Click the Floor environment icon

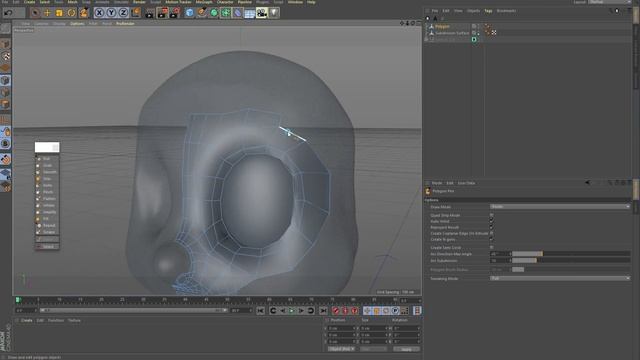(249, 13)
